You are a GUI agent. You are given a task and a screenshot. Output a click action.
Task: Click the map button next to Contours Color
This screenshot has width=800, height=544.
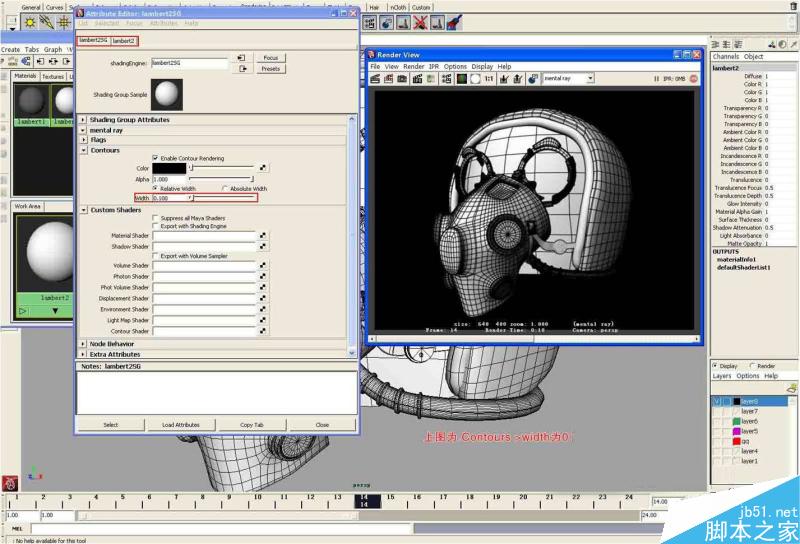(263, 168)
